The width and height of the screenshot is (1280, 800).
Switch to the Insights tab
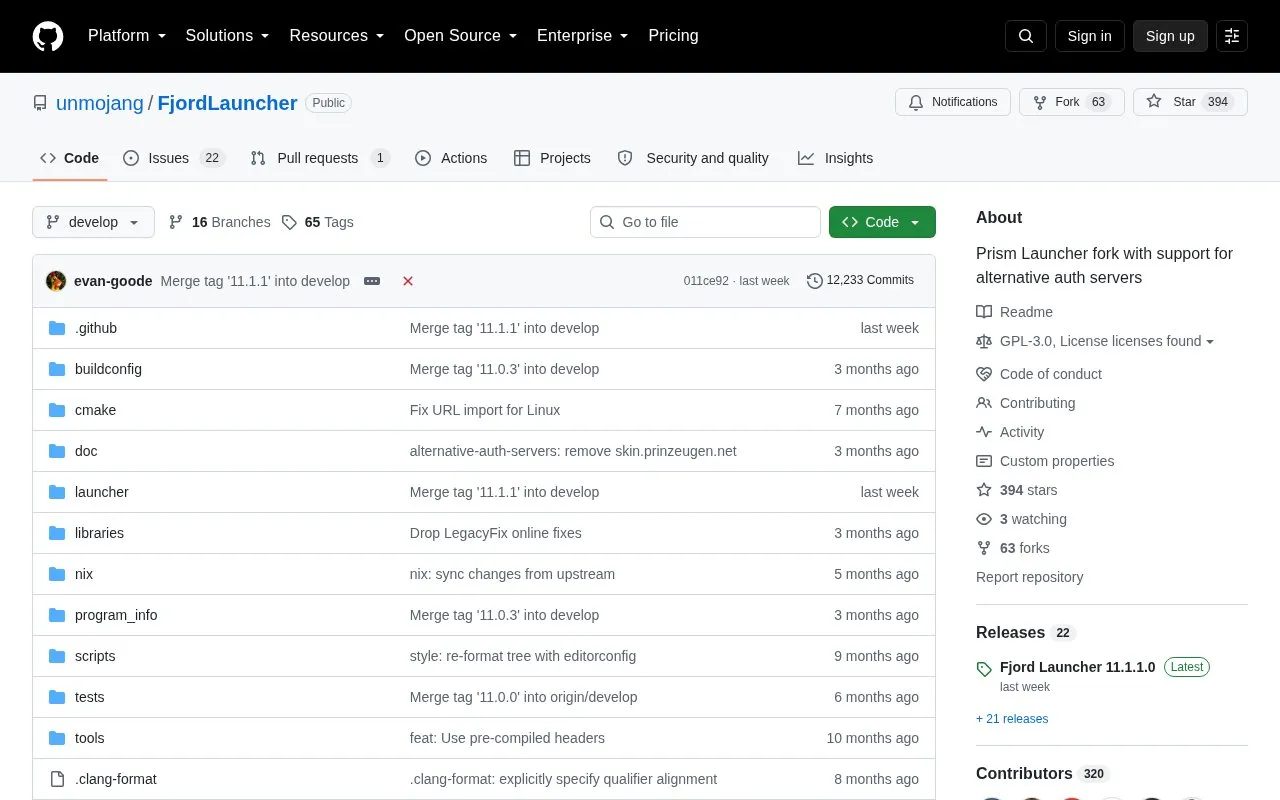tap(836, 158)
